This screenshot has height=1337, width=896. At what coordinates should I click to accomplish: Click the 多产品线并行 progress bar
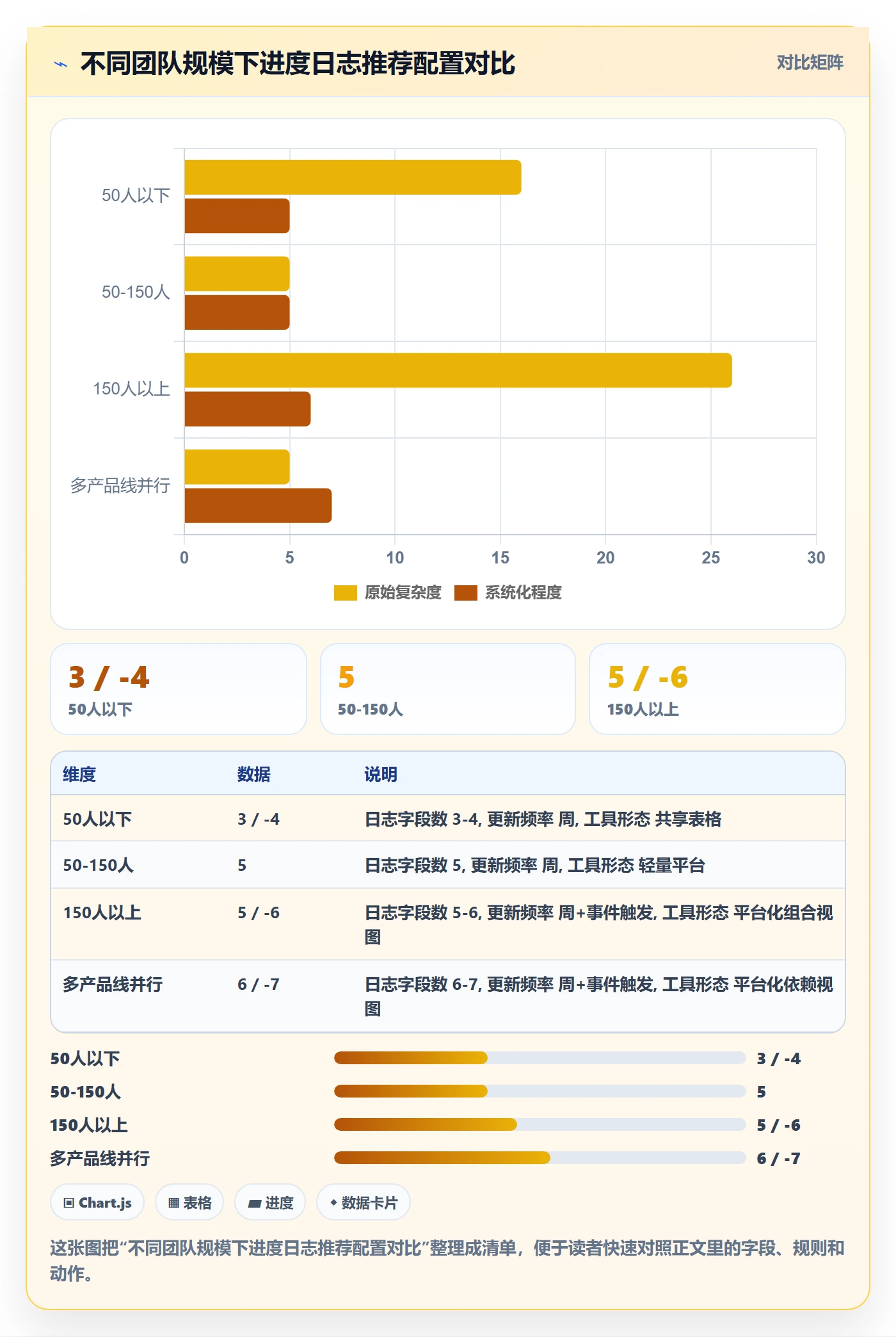(540, 1158)
